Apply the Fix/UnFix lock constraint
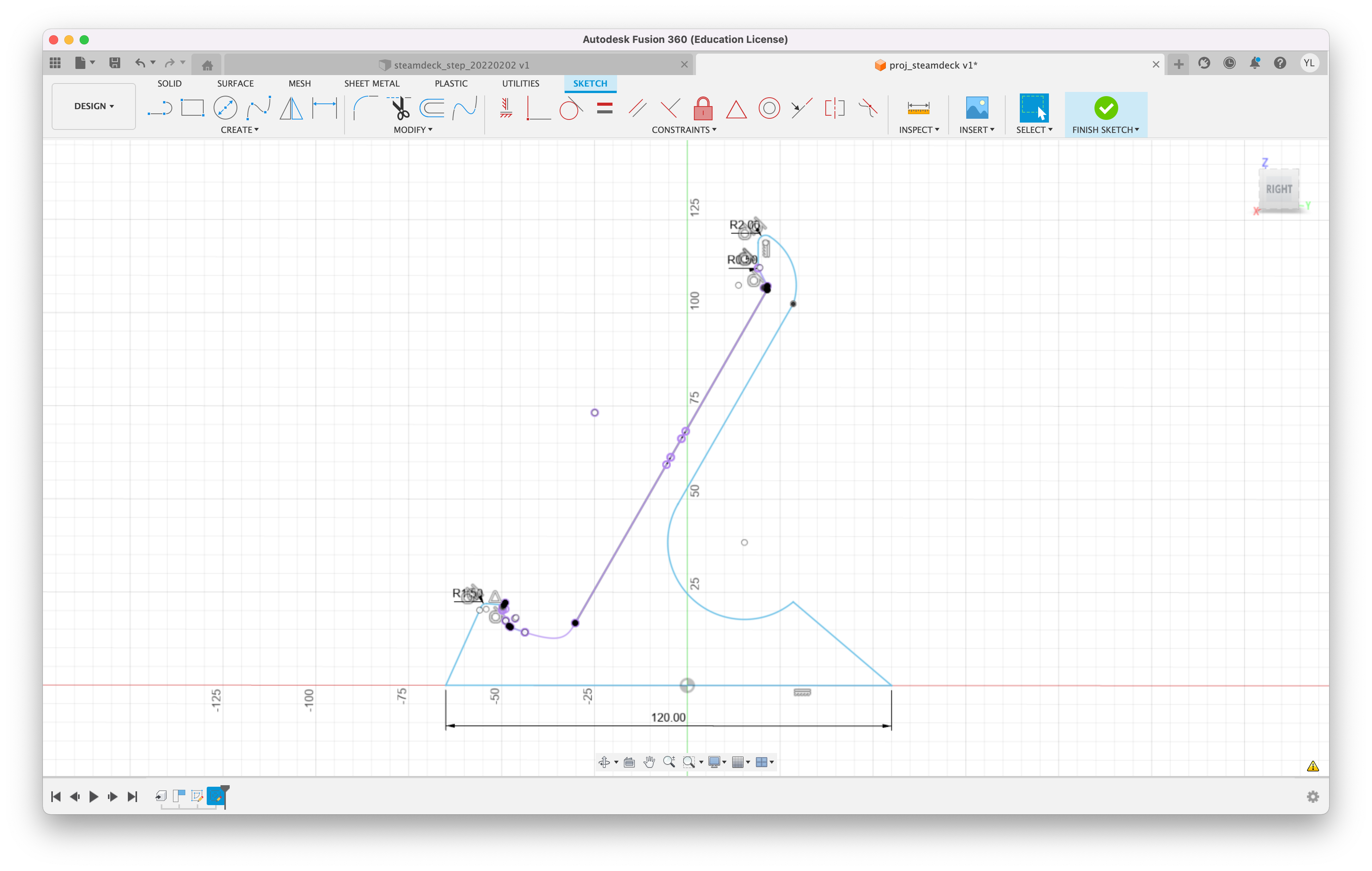Viewport: 1372px width, 871px height. click(703, 108)
